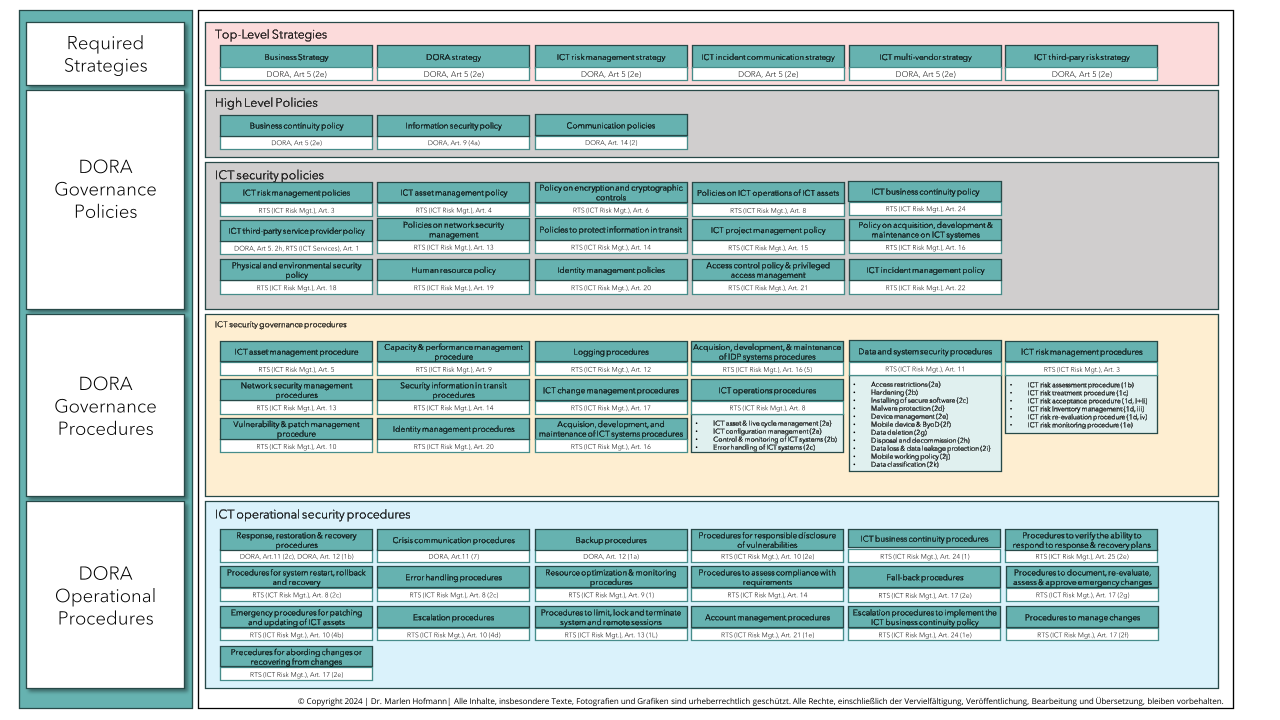Click the ICT security governance procedures heading
This screenshot has width=1280, height=720.
[x=280, y=324]
